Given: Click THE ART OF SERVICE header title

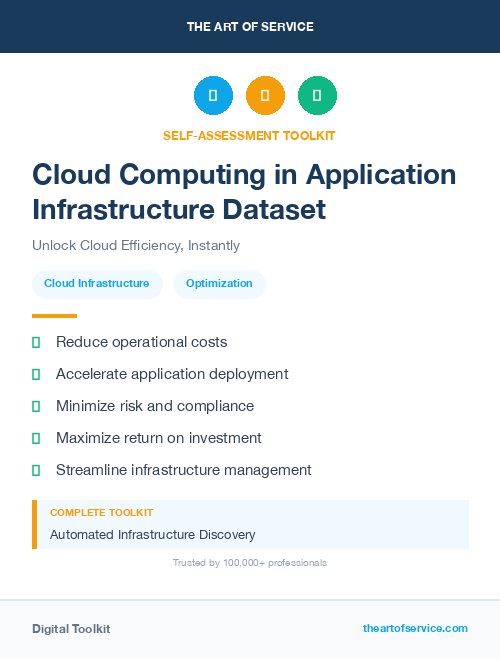Looking at the screenshot, I should click(250, 26).
